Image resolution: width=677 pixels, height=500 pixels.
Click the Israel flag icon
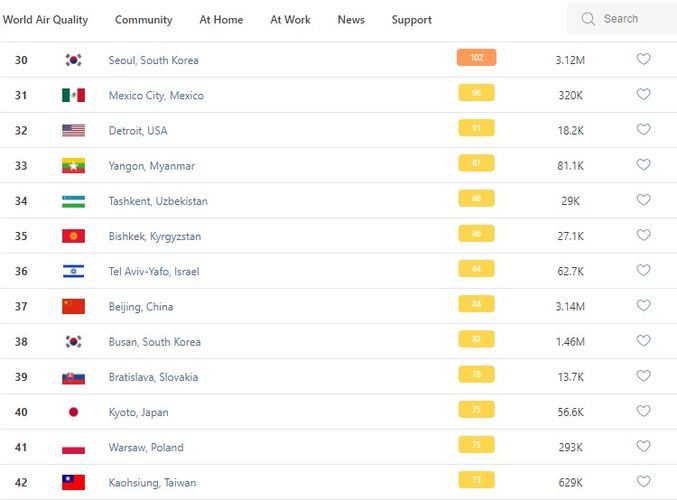(73, 271)
